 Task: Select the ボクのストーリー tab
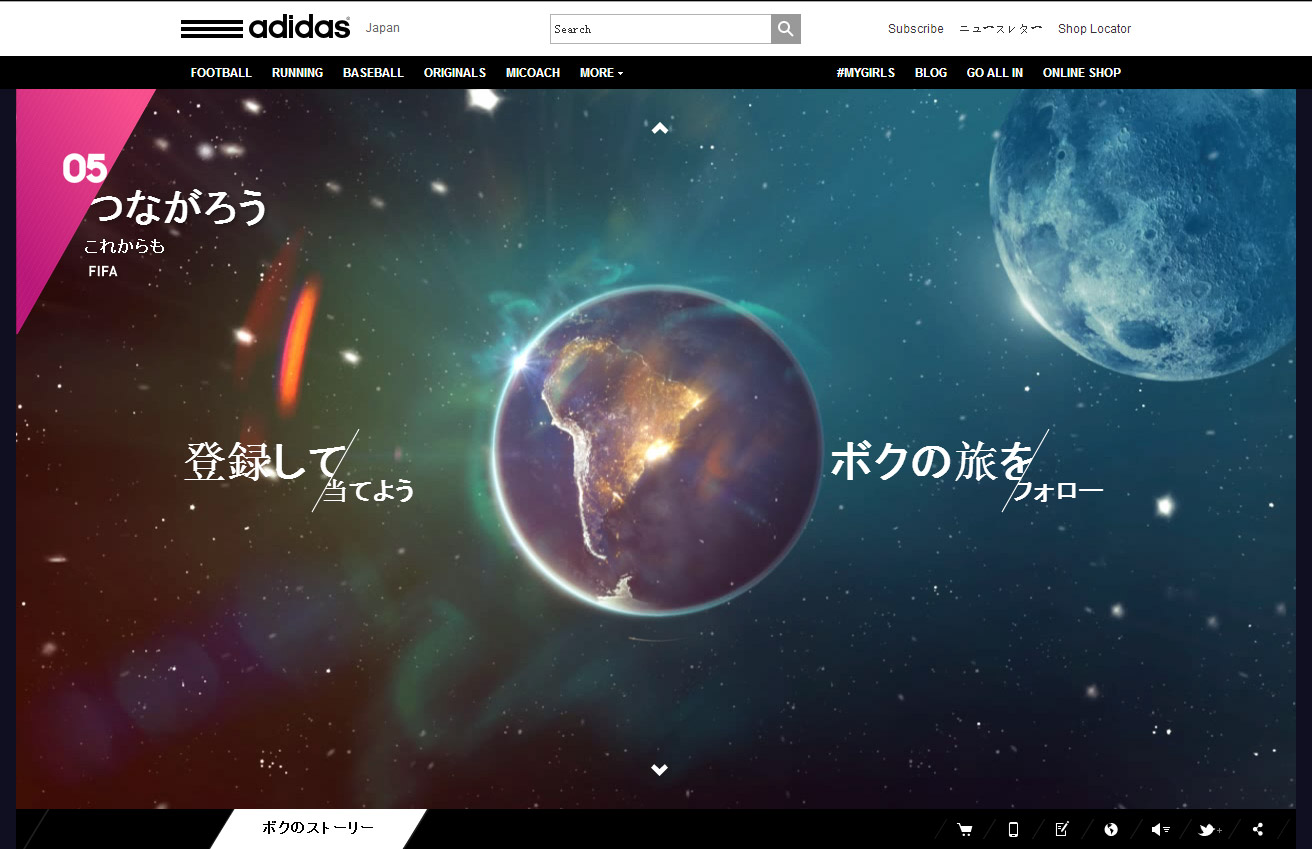click(318, 828)
